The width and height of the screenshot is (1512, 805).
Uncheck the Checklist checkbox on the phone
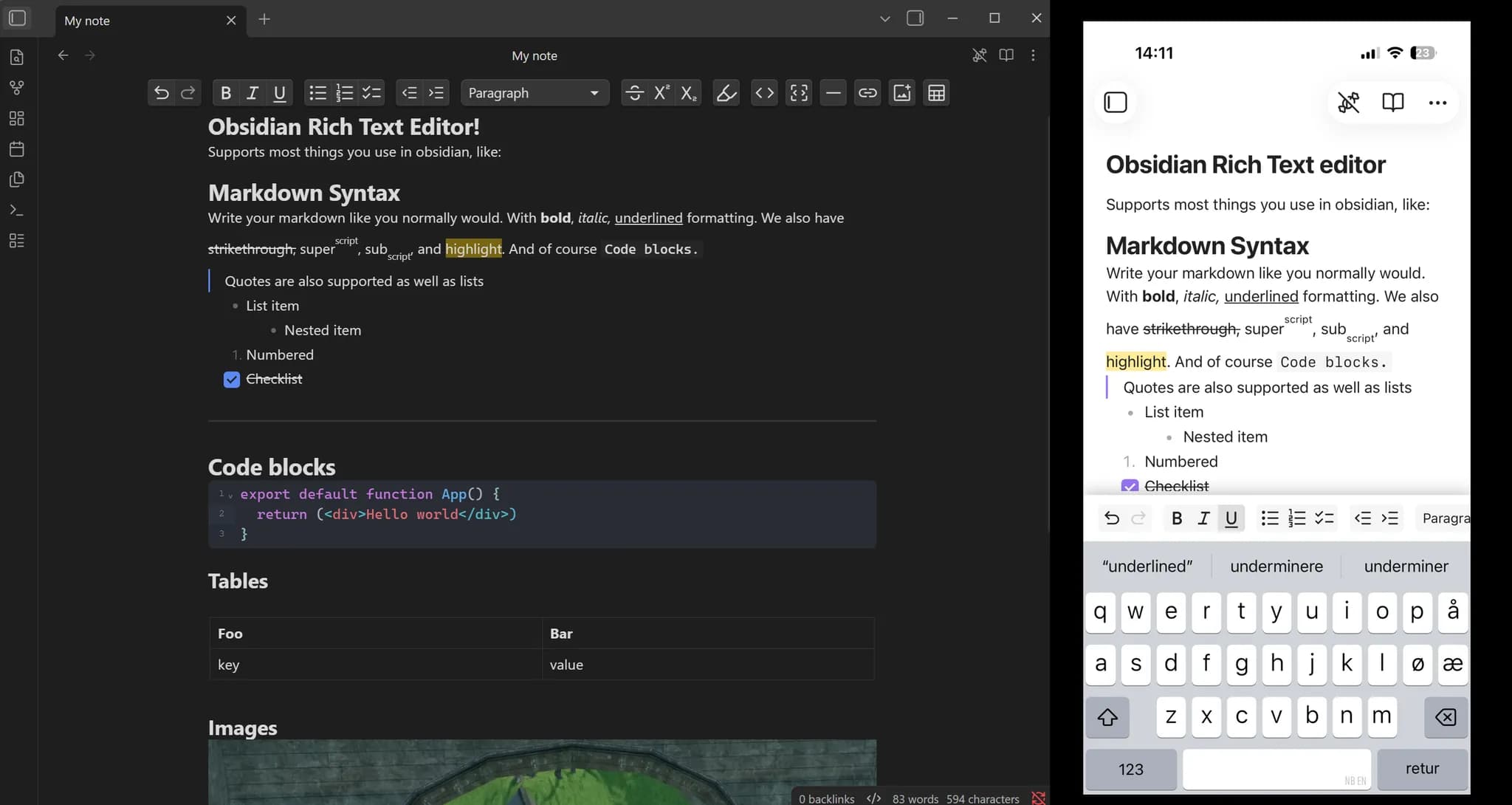1130,487
